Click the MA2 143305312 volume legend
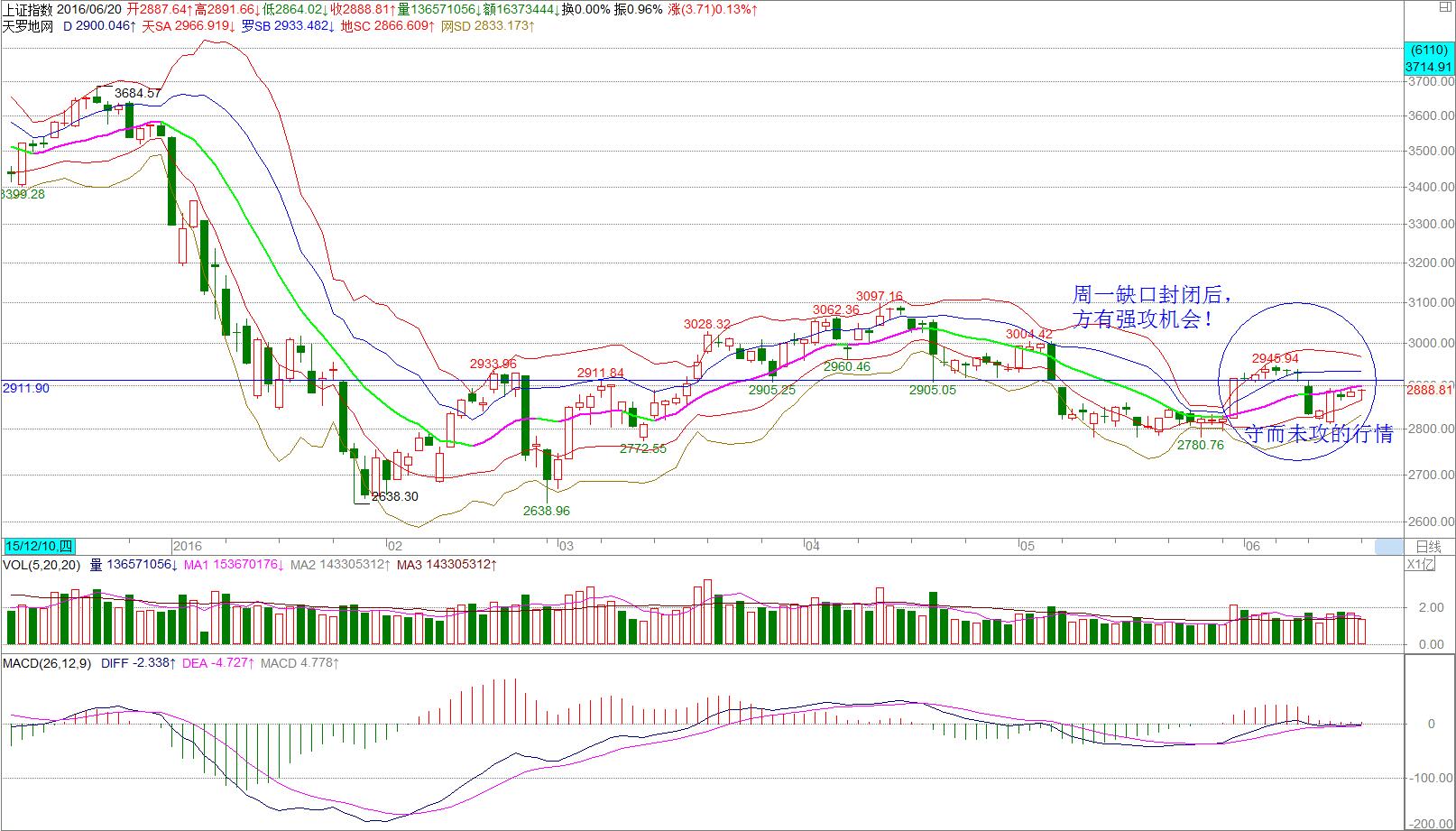The height and width of the screenshot is (831, 1456). 340,565
